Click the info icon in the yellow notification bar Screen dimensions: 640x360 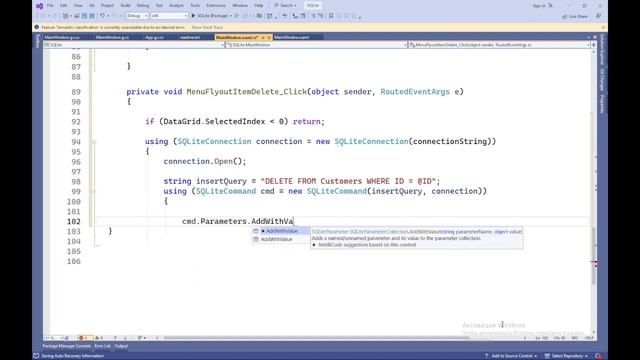point(37,27)
